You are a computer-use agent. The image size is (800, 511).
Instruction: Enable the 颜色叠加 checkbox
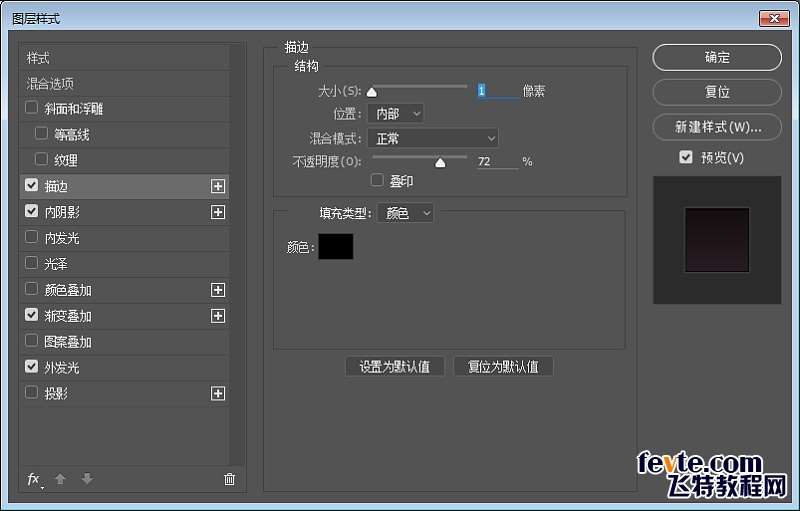pos(31,289)
